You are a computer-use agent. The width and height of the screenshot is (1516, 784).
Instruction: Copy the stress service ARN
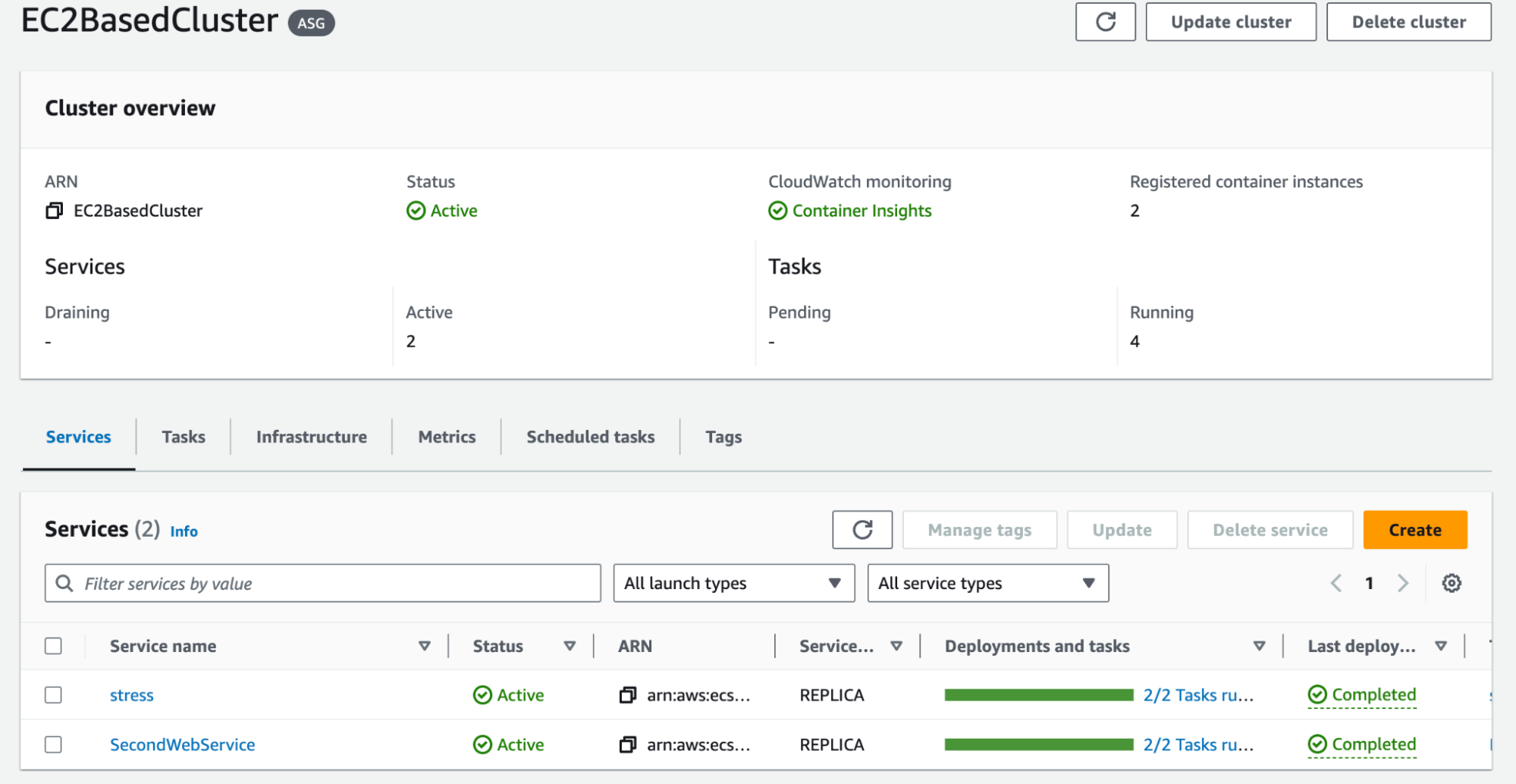coord(627,695)
